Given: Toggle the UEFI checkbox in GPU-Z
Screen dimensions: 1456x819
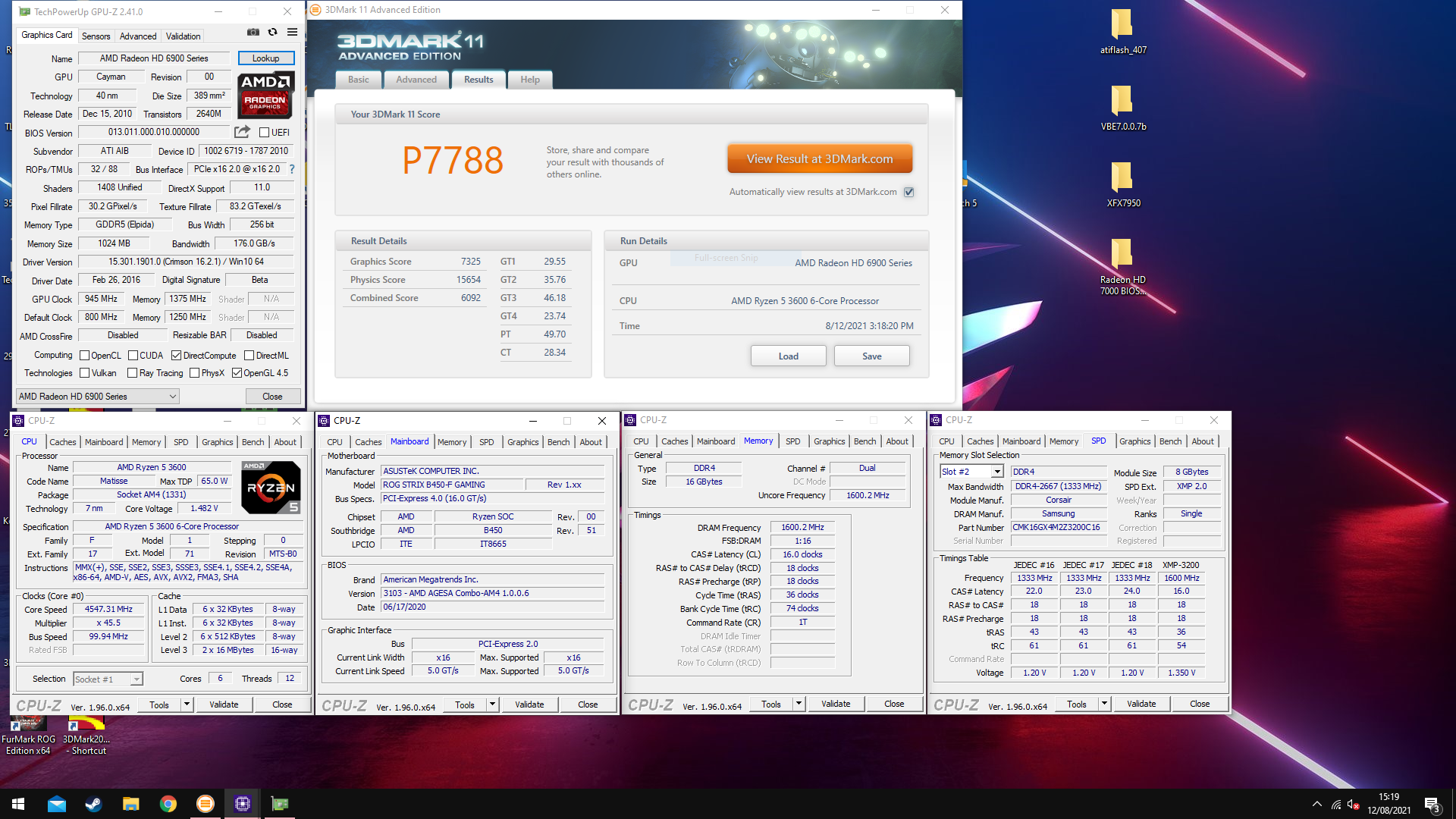Looking at the screenshot, I should (264, 133).
